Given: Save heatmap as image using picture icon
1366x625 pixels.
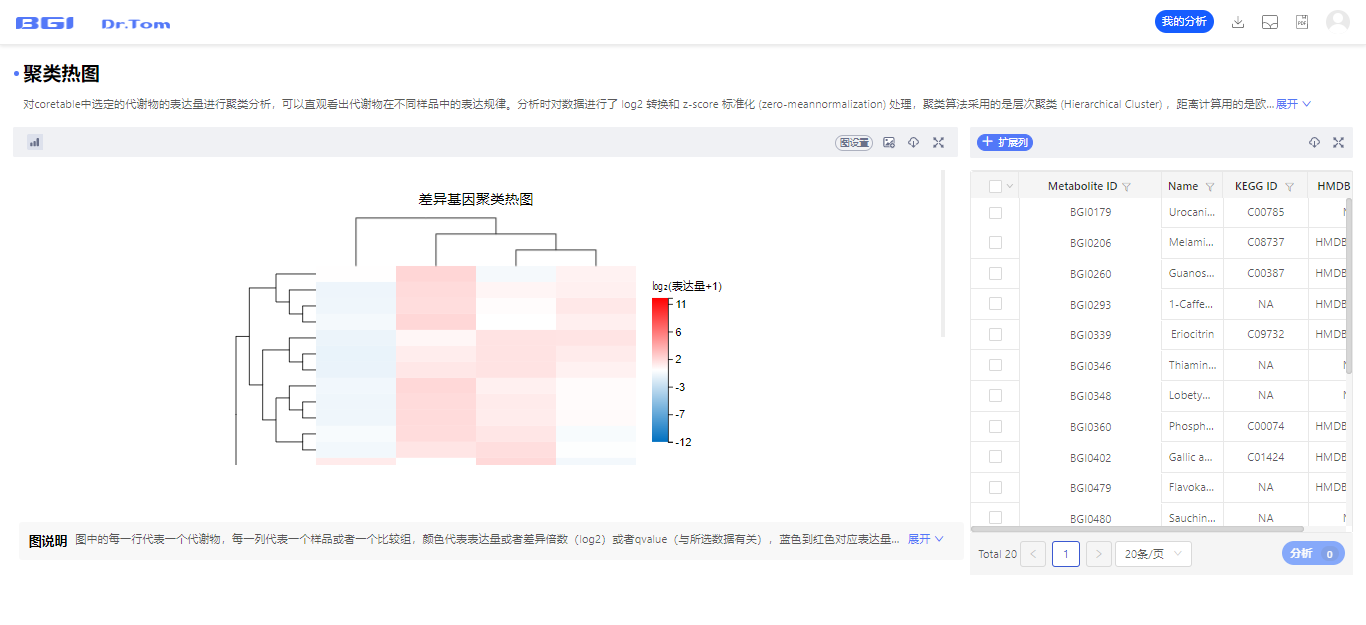Looking at the screenshot, I should pos(889,143).
